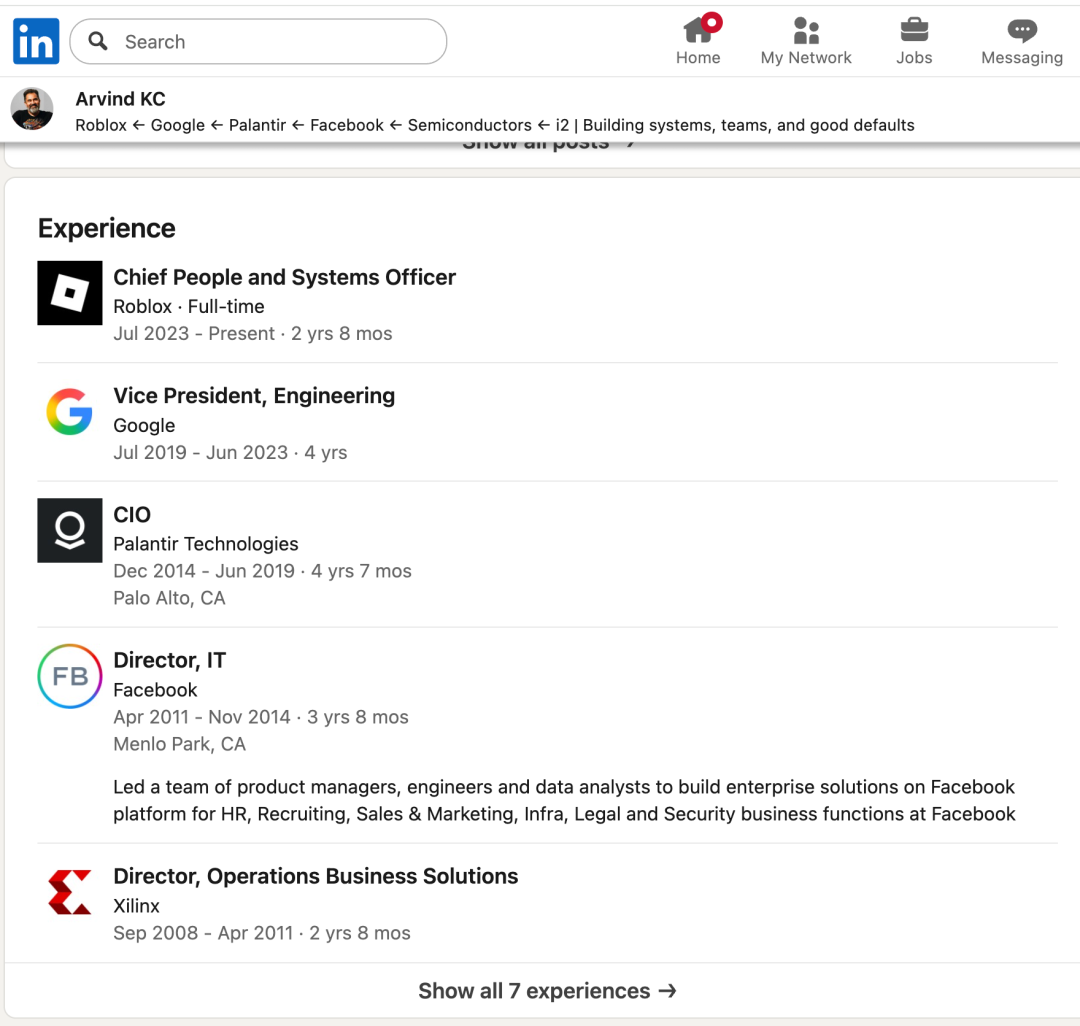This screenshot has height=1026, width=1080.
Task: Click the Xilinx company logo
Action: (70, 892)
